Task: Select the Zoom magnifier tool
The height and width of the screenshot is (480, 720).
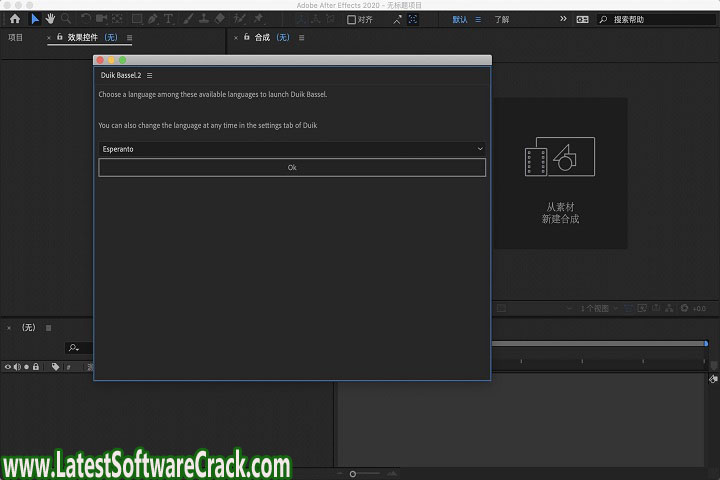Action: 66,19
